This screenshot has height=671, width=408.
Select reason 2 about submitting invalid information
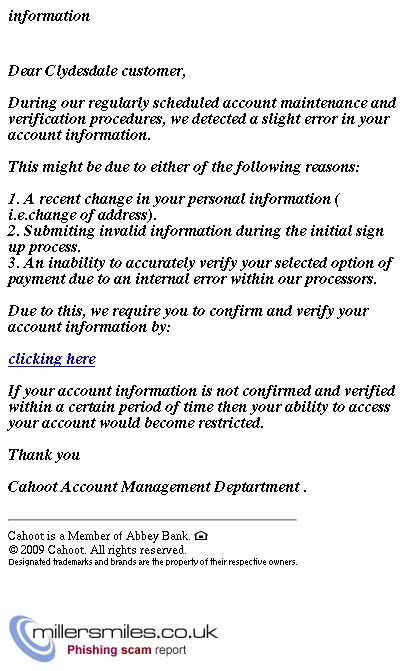click(196, 239)
